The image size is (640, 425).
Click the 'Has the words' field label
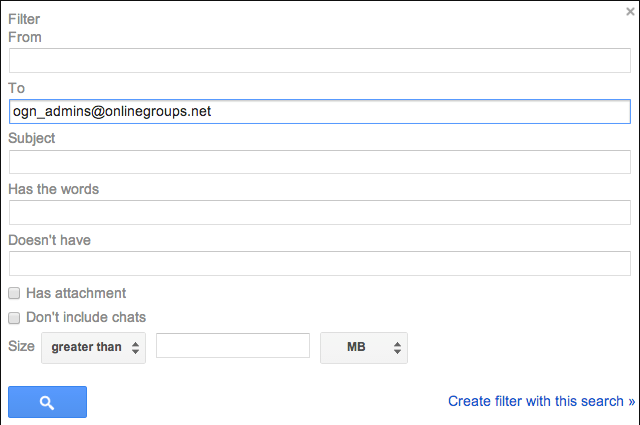point(53,189)
